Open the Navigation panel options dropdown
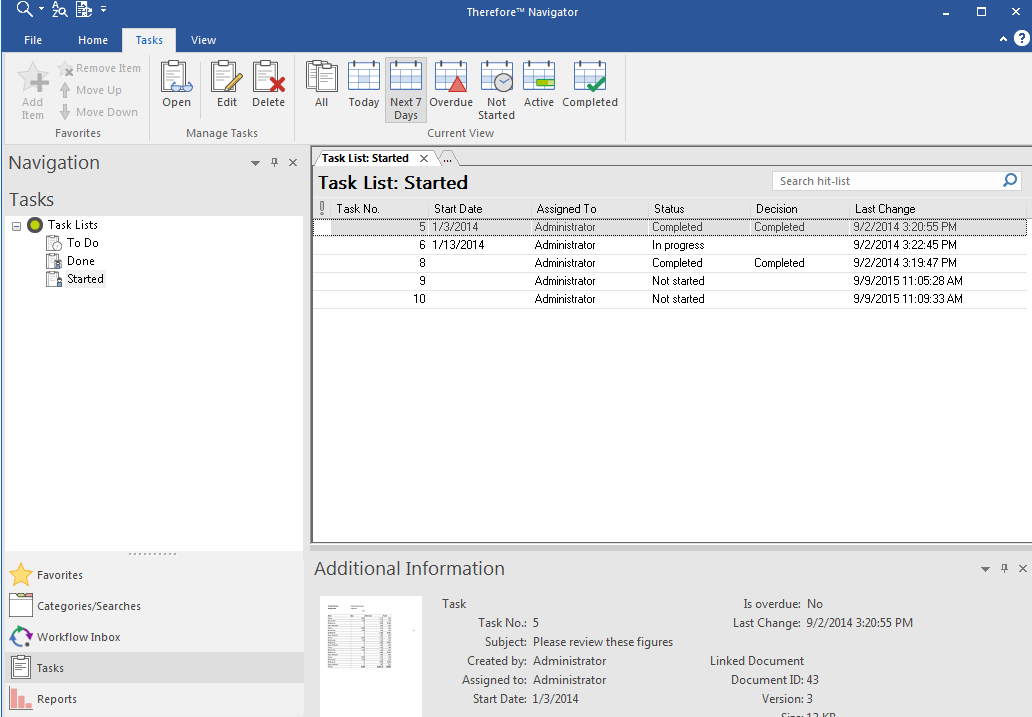The height and width of the screenshot is (717, 1032). (x=255, y=162)
